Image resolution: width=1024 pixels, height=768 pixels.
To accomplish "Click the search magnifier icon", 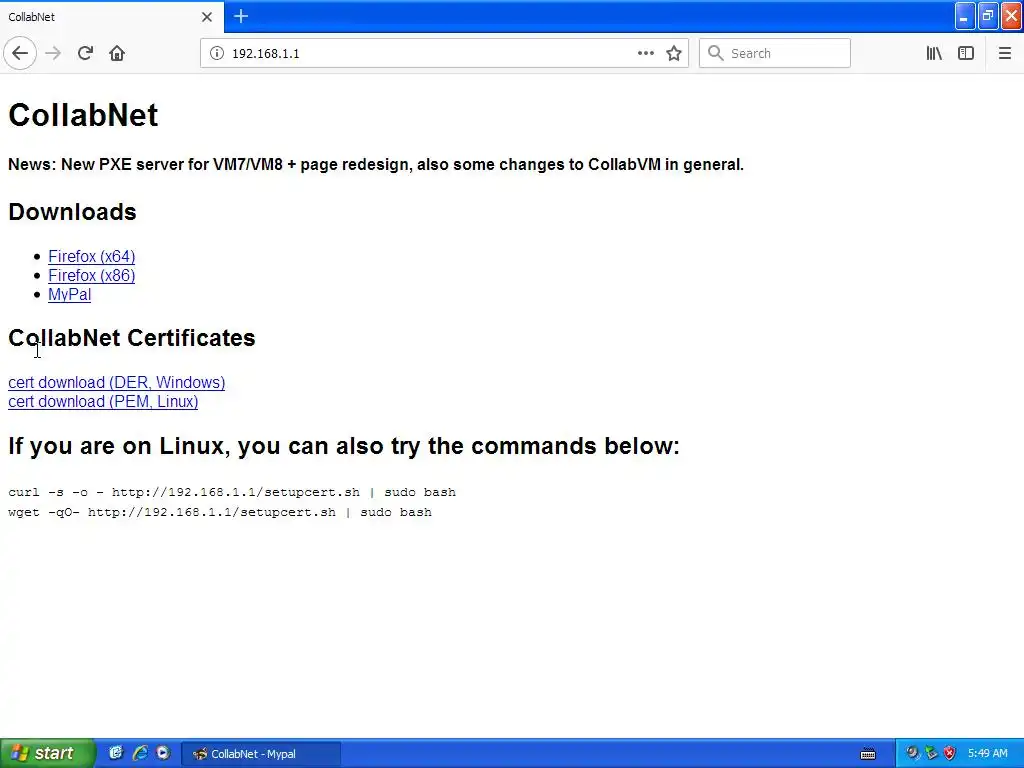I will (x=716, y=53).
